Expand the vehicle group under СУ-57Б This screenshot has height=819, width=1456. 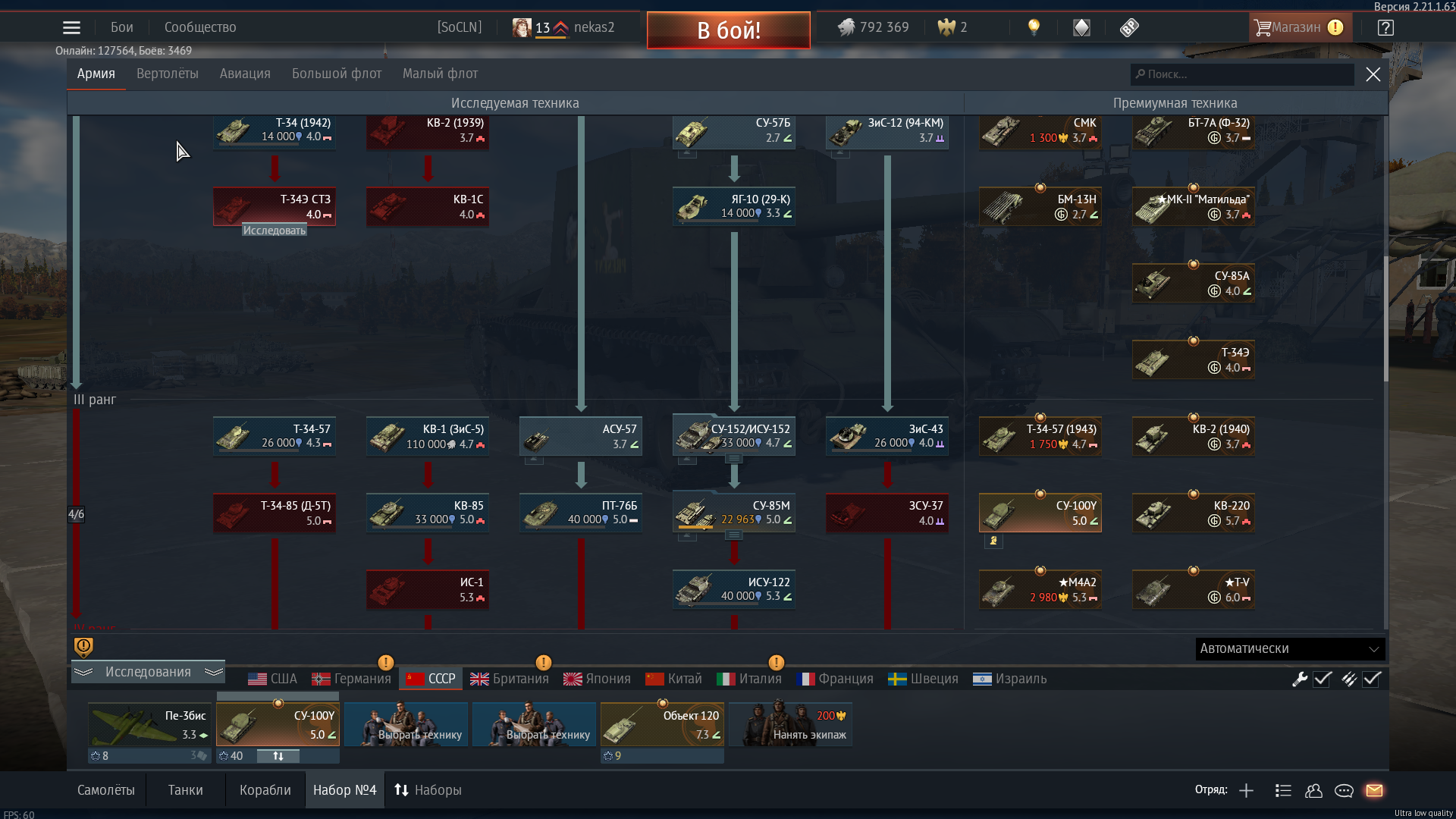[687, 154]
